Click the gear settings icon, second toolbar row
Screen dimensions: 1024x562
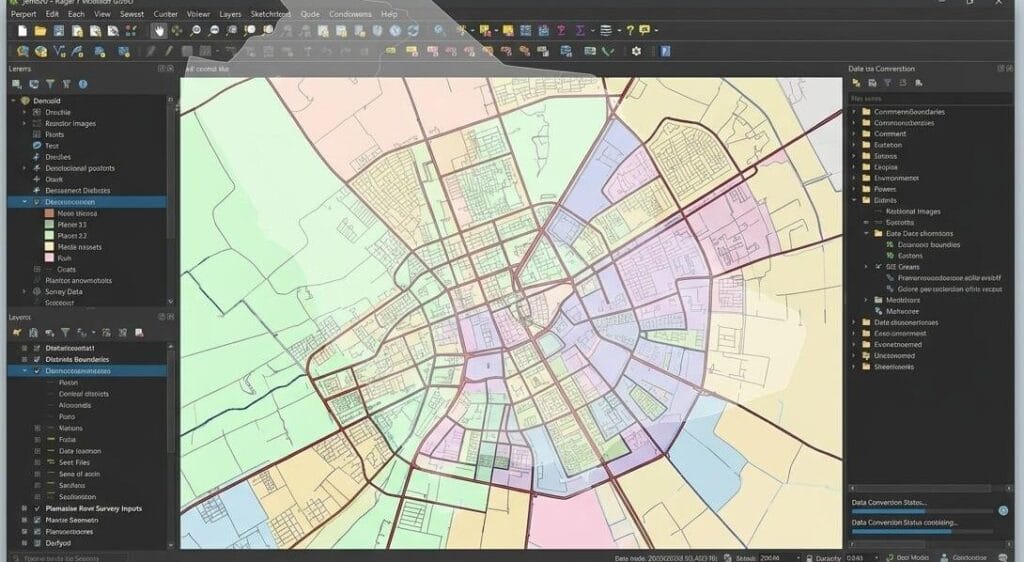(636, 51)
